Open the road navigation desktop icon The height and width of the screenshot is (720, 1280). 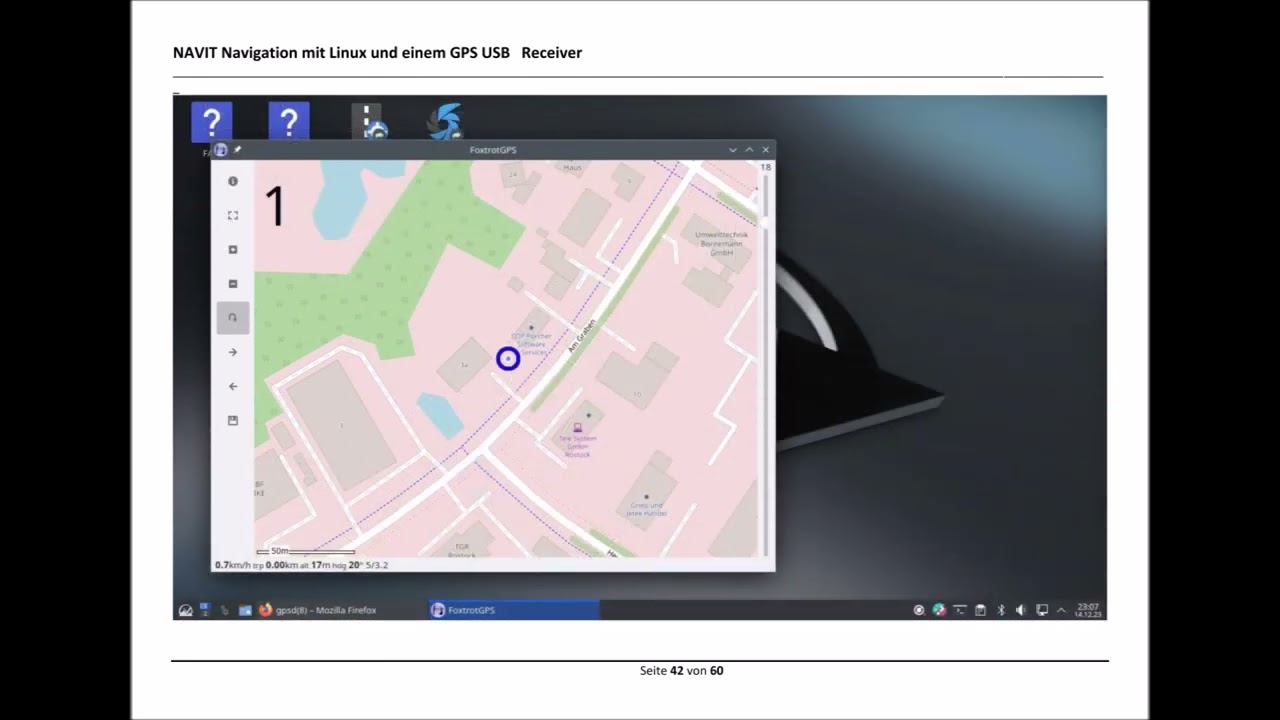point(368,122)
